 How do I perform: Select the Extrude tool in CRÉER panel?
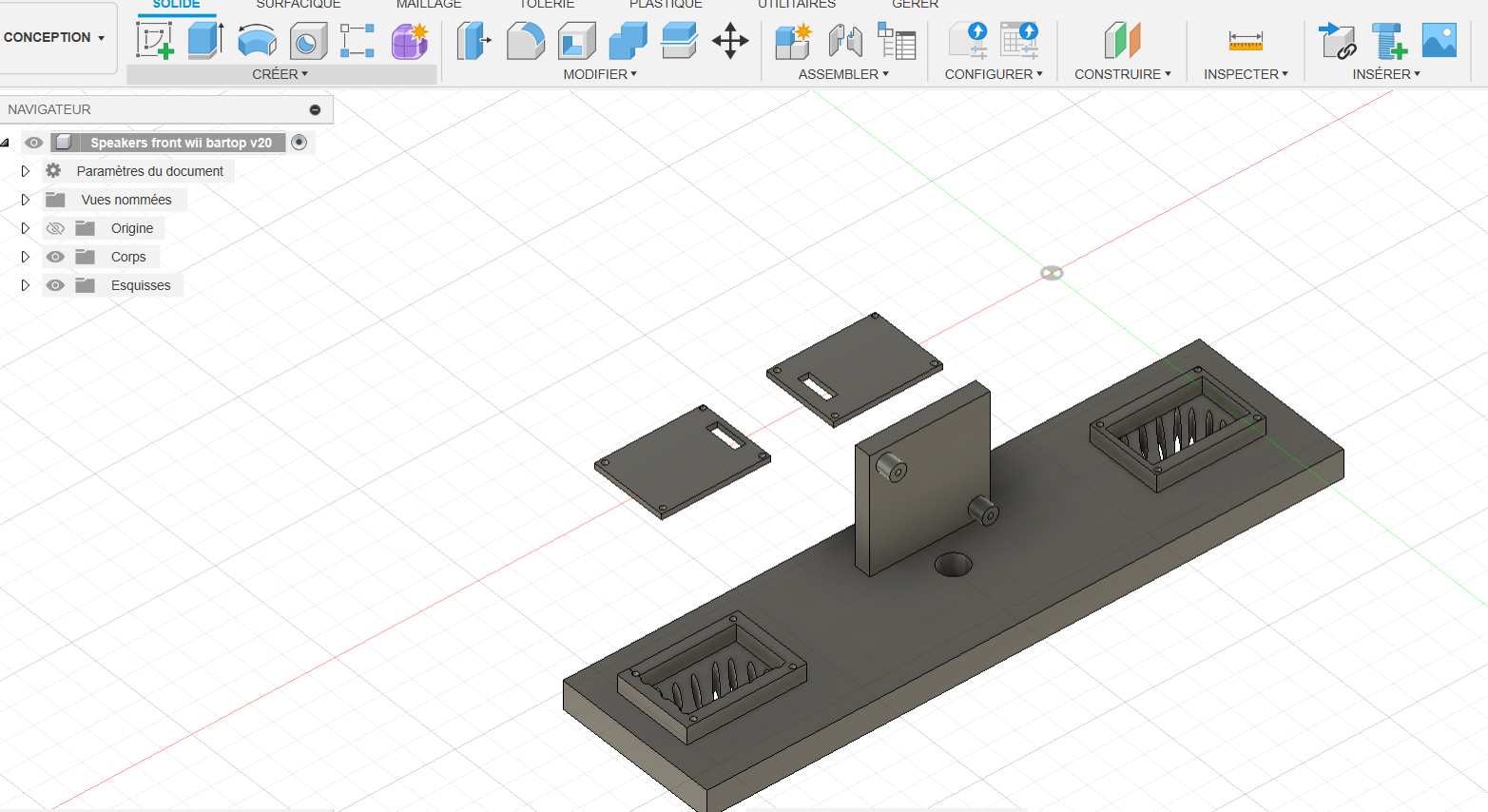205,41
